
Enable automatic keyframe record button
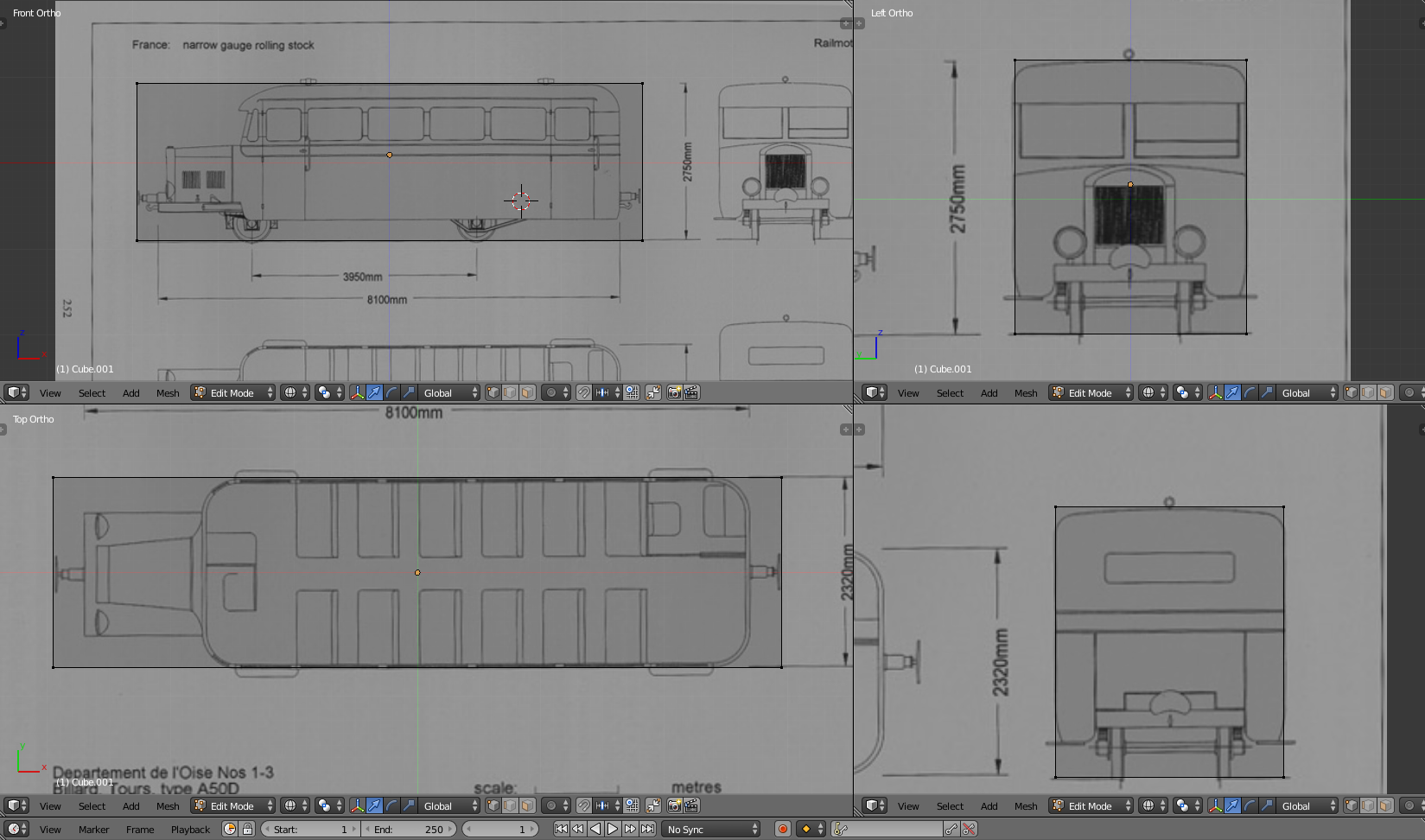click(x=783, y=829)
